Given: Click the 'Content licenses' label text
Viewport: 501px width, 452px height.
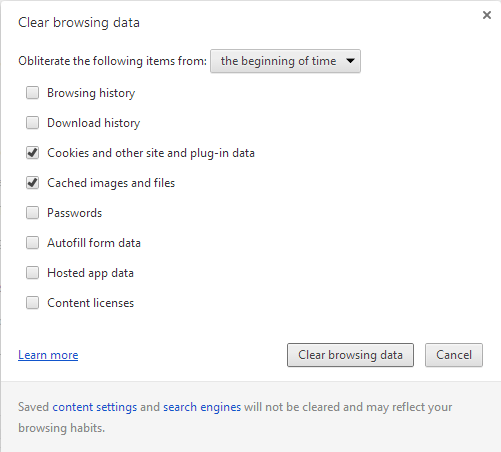Looking at the screenshot, I should [90, 303].
